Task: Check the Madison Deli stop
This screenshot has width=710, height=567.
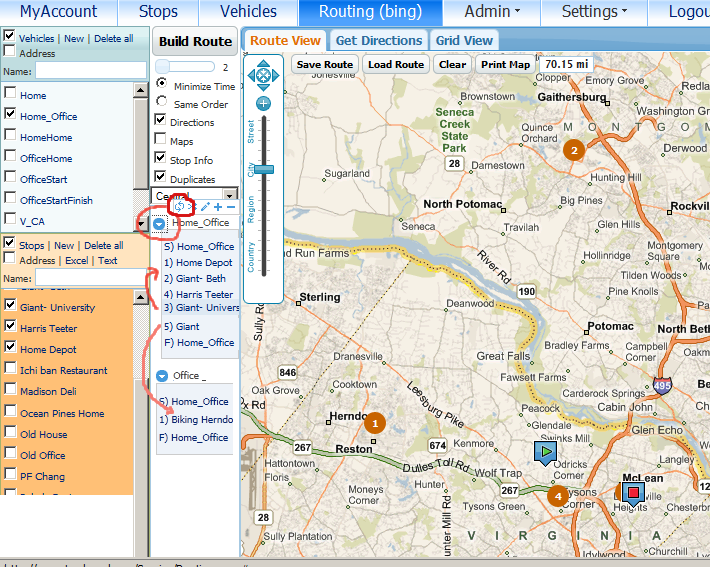Action: tap(10, 389)
